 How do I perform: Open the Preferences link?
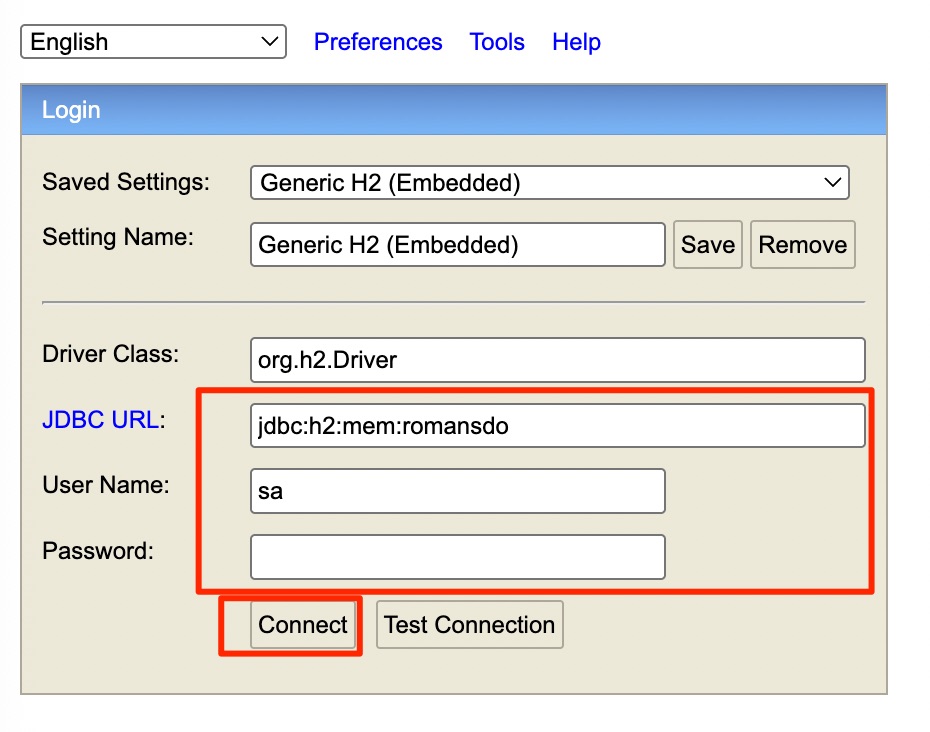tap(378, 42)
